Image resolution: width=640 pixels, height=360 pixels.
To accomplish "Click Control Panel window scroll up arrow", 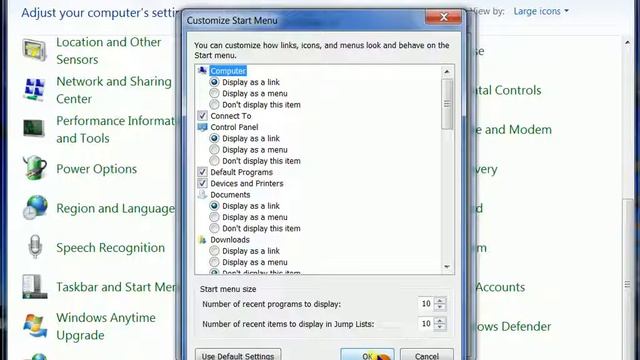I will click(x=627, y=43).
